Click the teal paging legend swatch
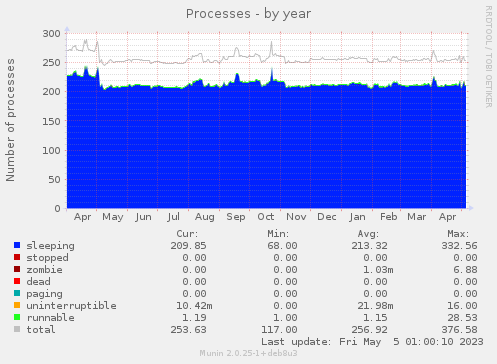The width and height of the screenshot is (497, 364). pos(17,293)
